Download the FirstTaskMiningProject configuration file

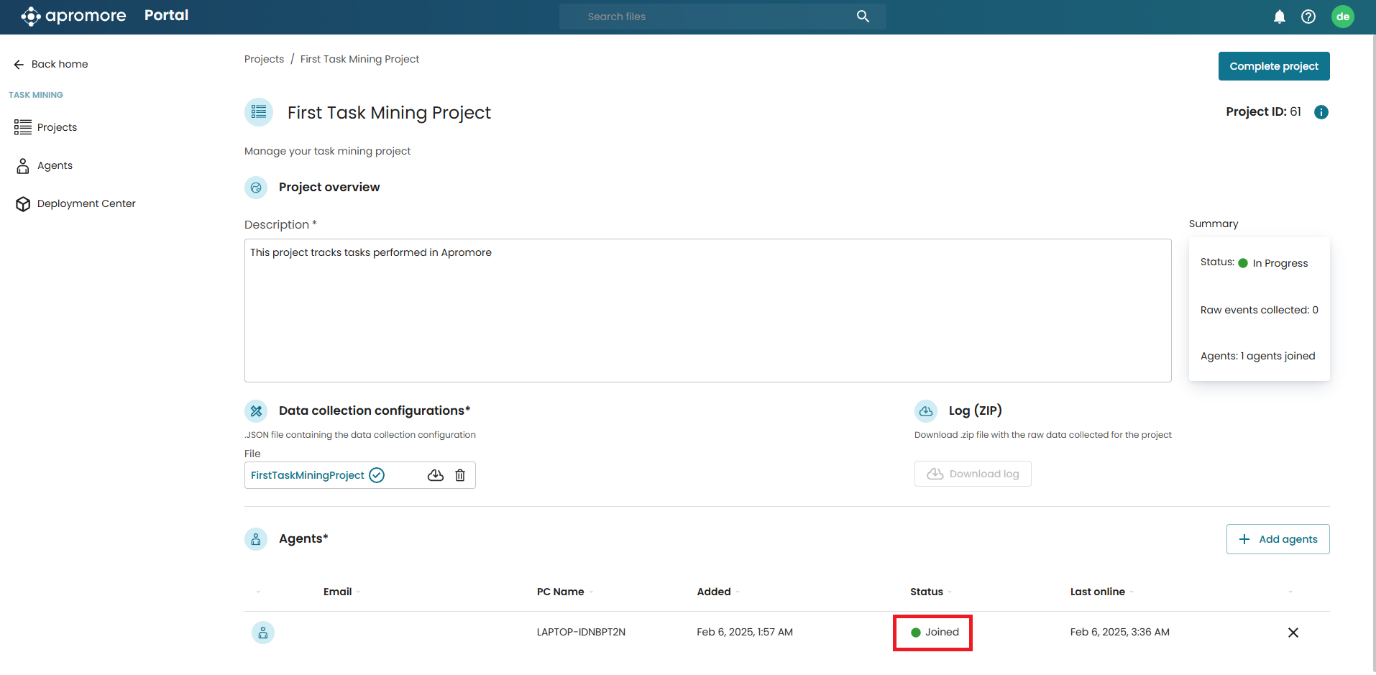(435, 475)
